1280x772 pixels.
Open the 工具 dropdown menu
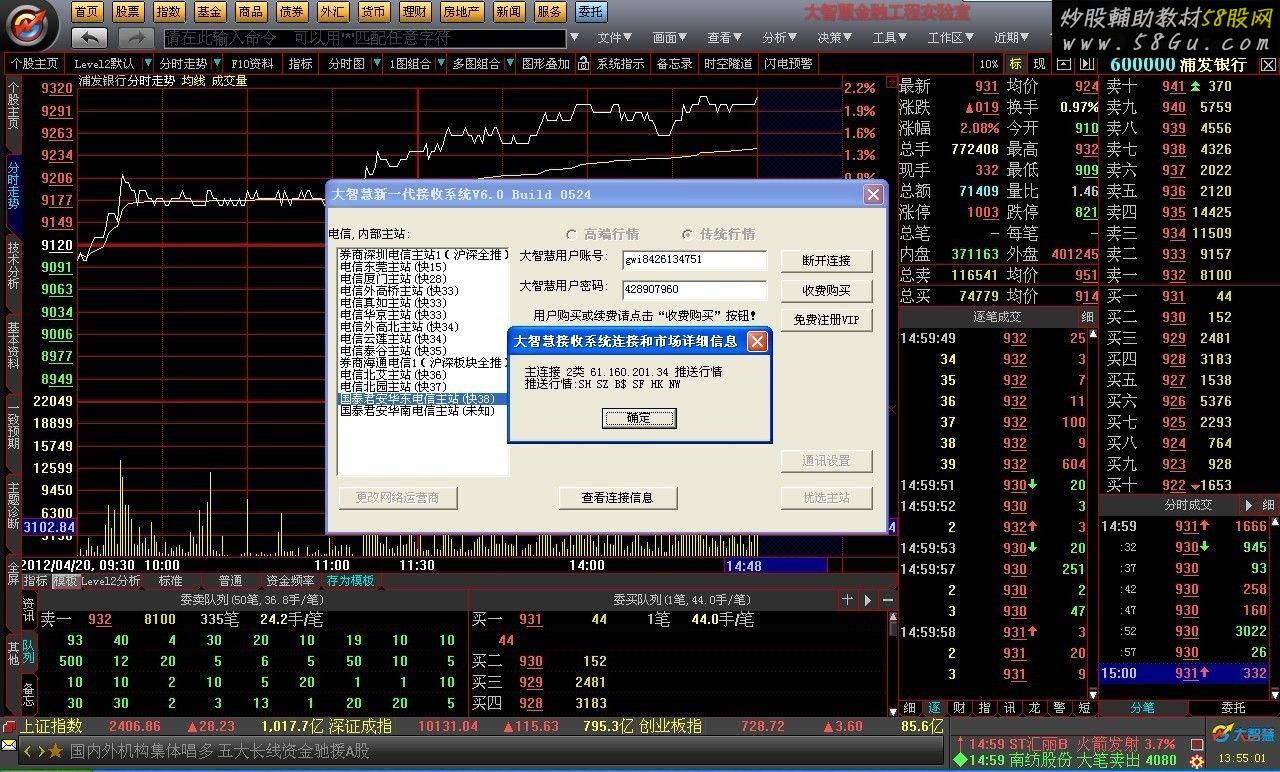pyautogui.click(x=890, y=38)
